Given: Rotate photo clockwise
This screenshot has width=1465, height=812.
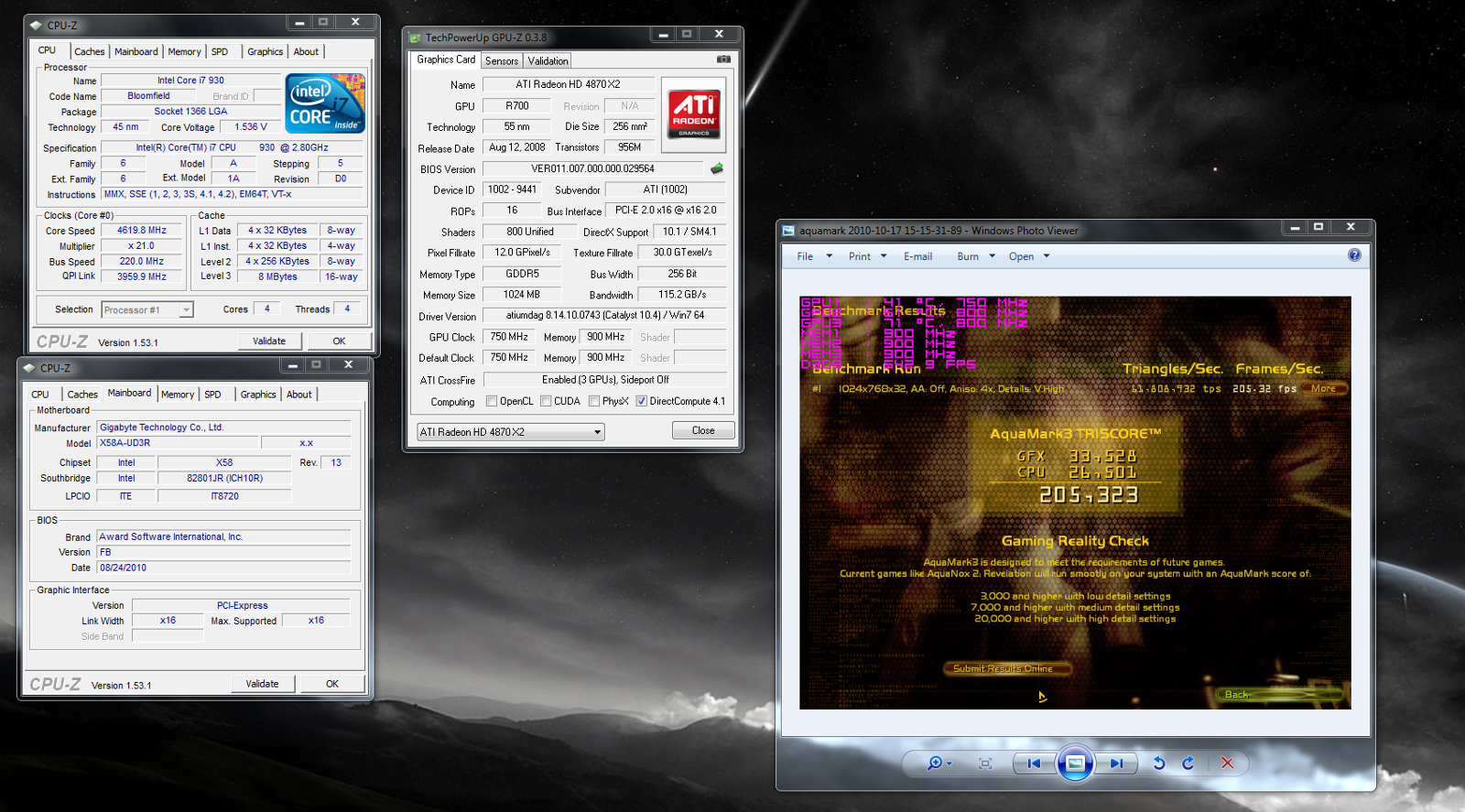Looking at the screenshot, I should (1188, 763).
